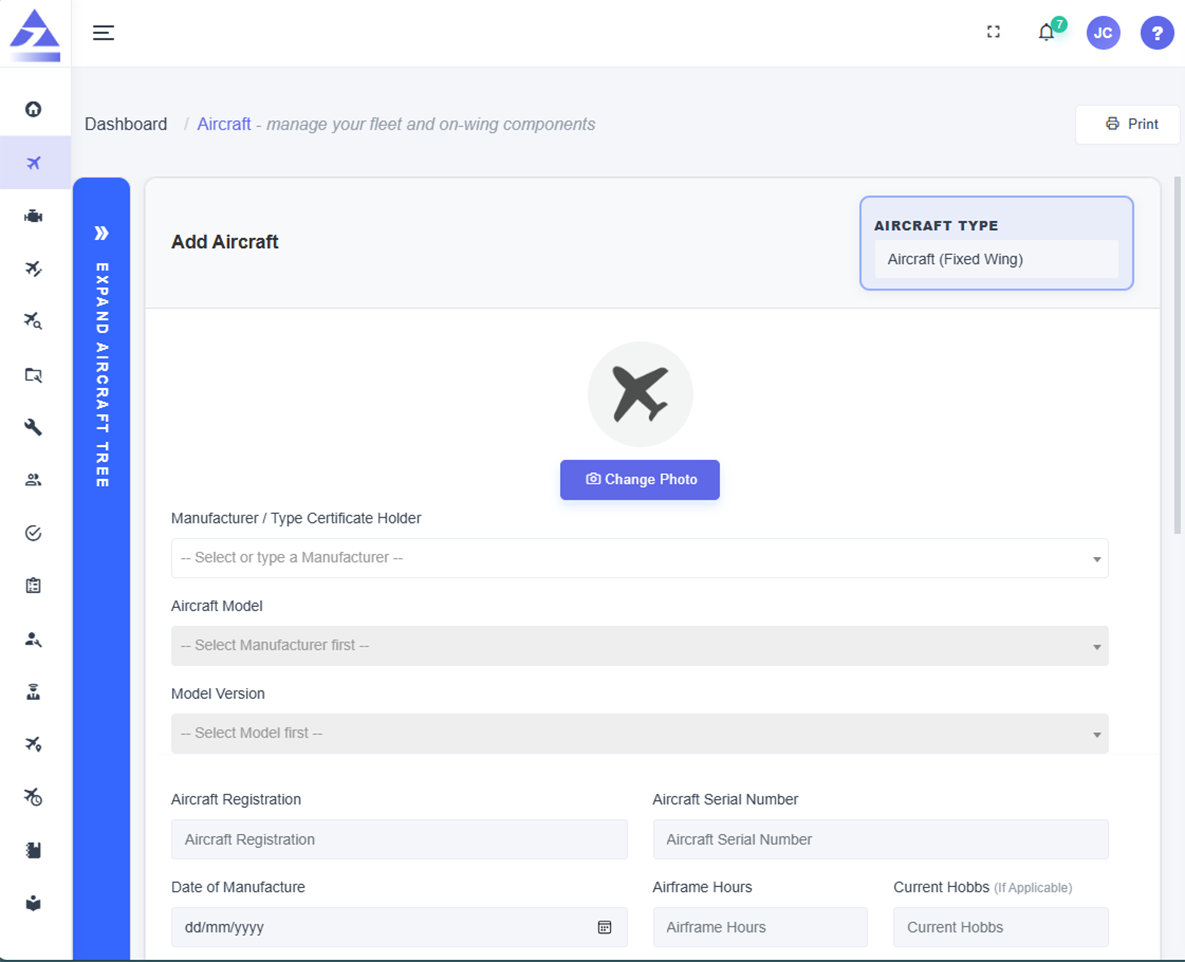Open the wrench maintenance sidebar icon

(33, 427)
